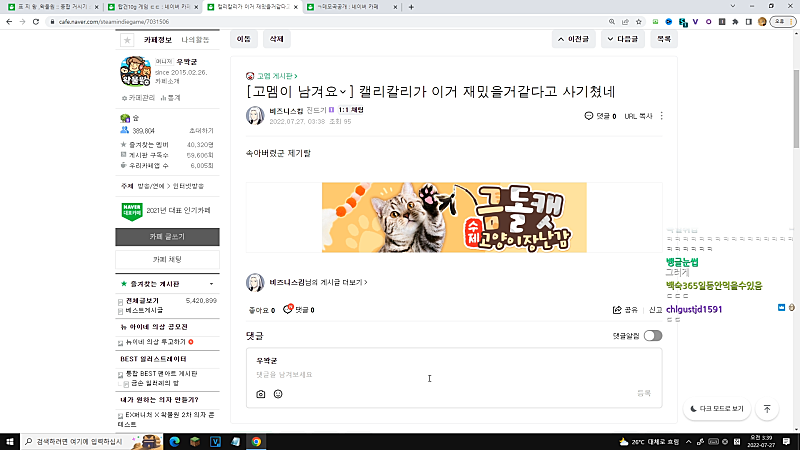
Task: Attach a photo with the camera icon
Action: click(261, 394)
